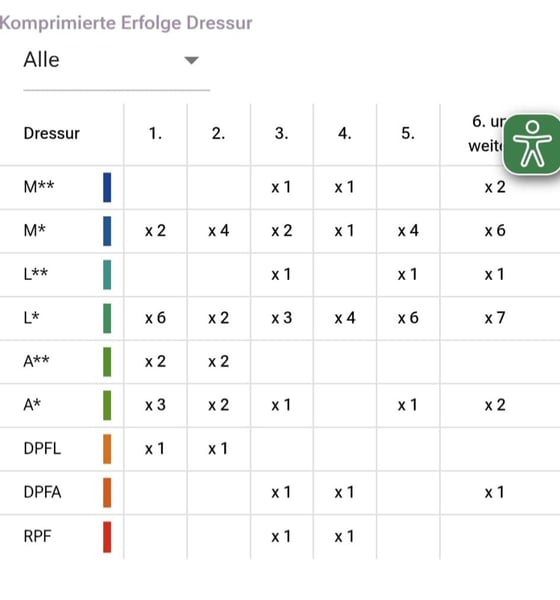Screen dimensions: 560x600
Task: Open the Alle filter selection field
Action: tap(116, 63)
